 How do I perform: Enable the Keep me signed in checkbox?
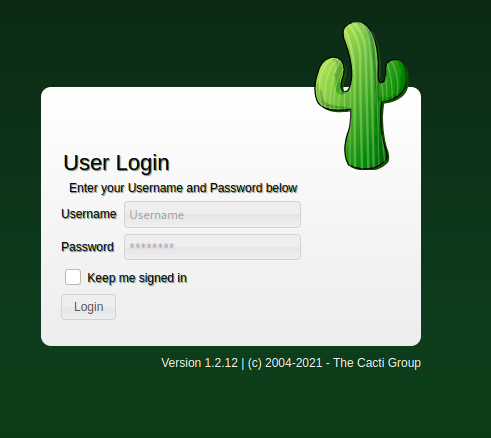pyautogui.click(x=73, y=277)
